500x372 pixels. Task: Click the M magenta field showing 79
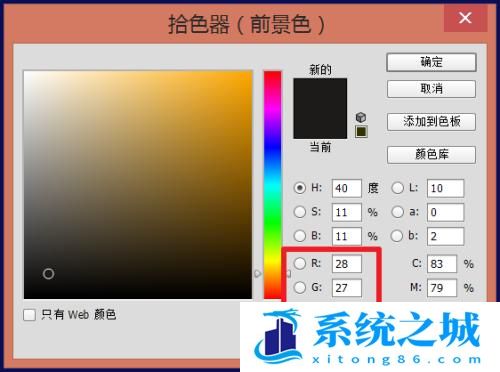pos(442,288)
